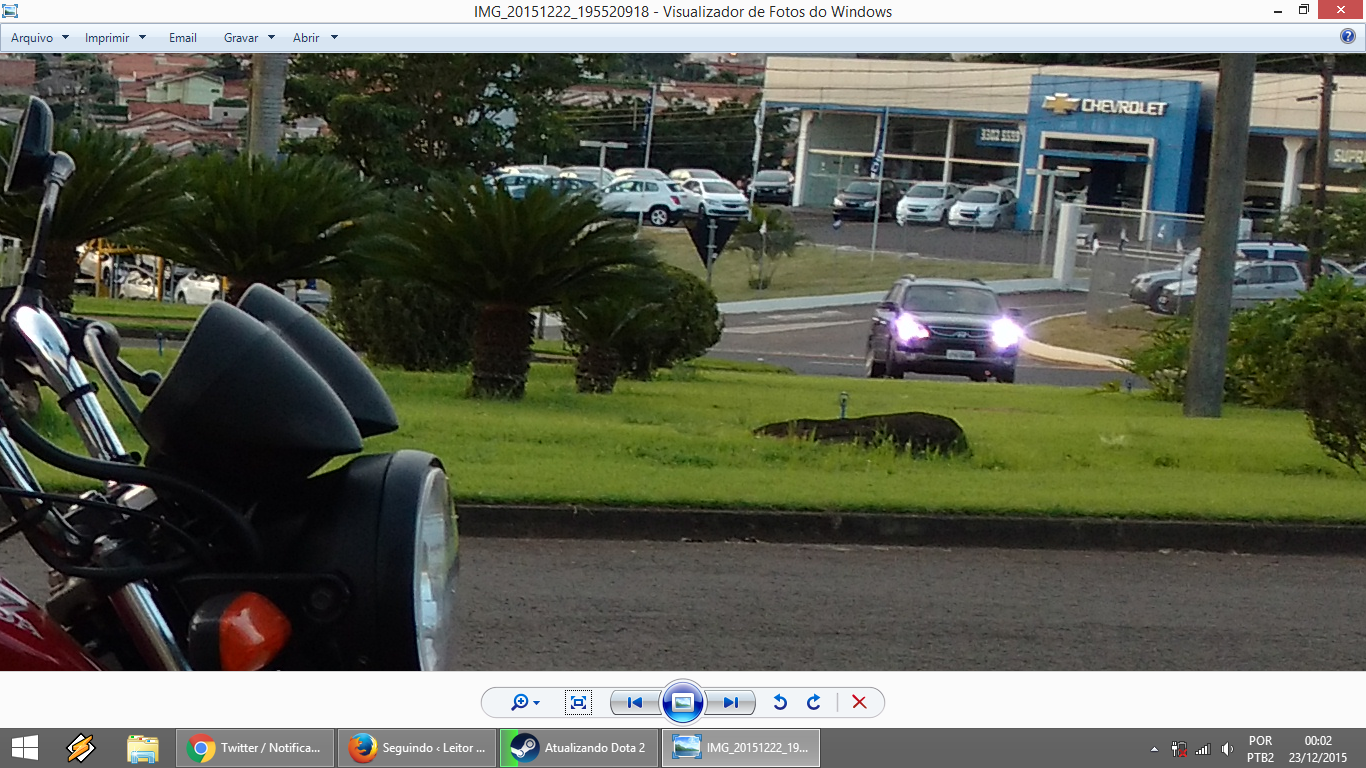Image resolution: width=1366 pixels, height=768 pixels.
Task: Expand the Gravar dropdown arrow
Action: click(272, 37)
